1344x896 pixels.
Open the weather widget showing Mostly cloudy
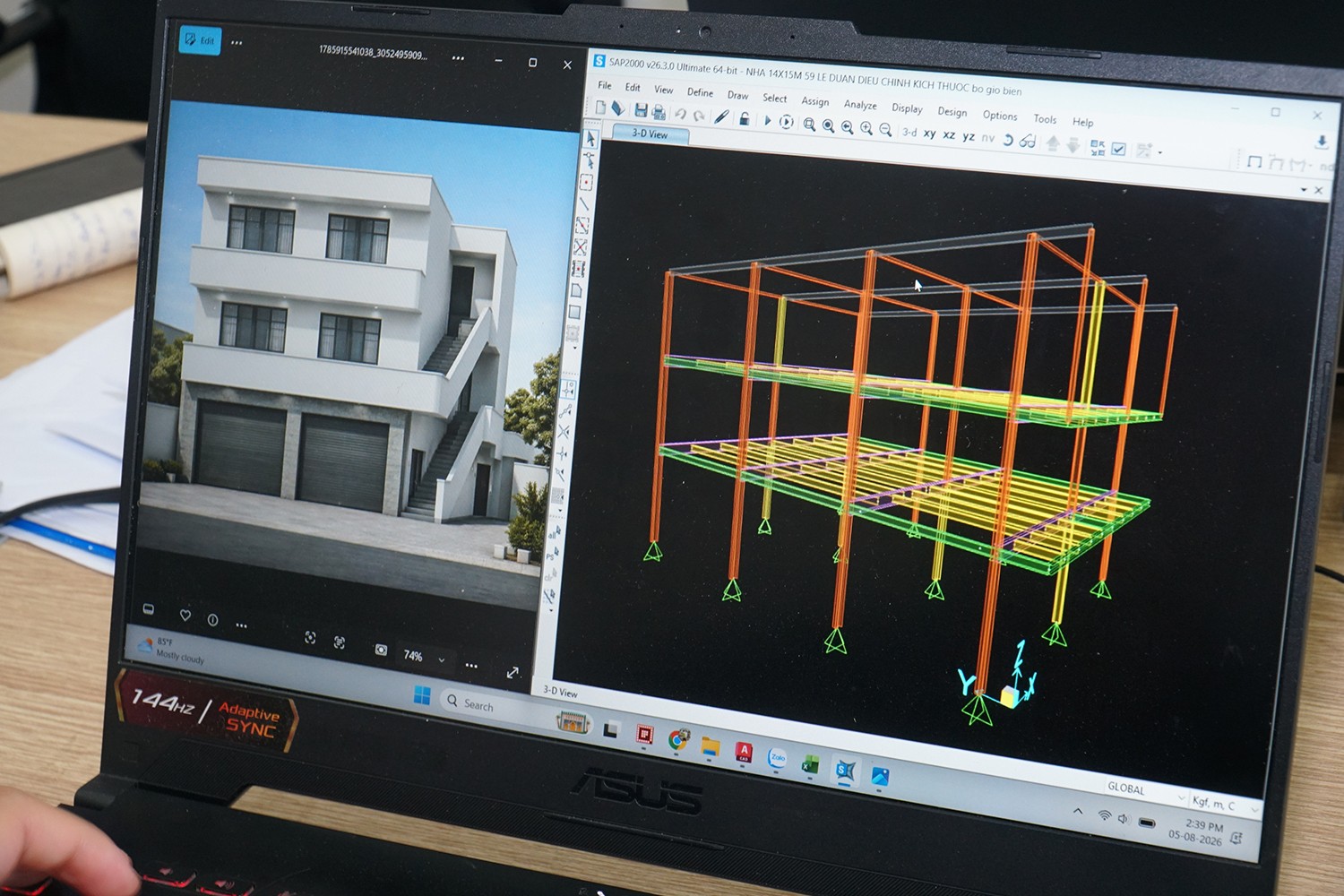(x=172, y=650)
